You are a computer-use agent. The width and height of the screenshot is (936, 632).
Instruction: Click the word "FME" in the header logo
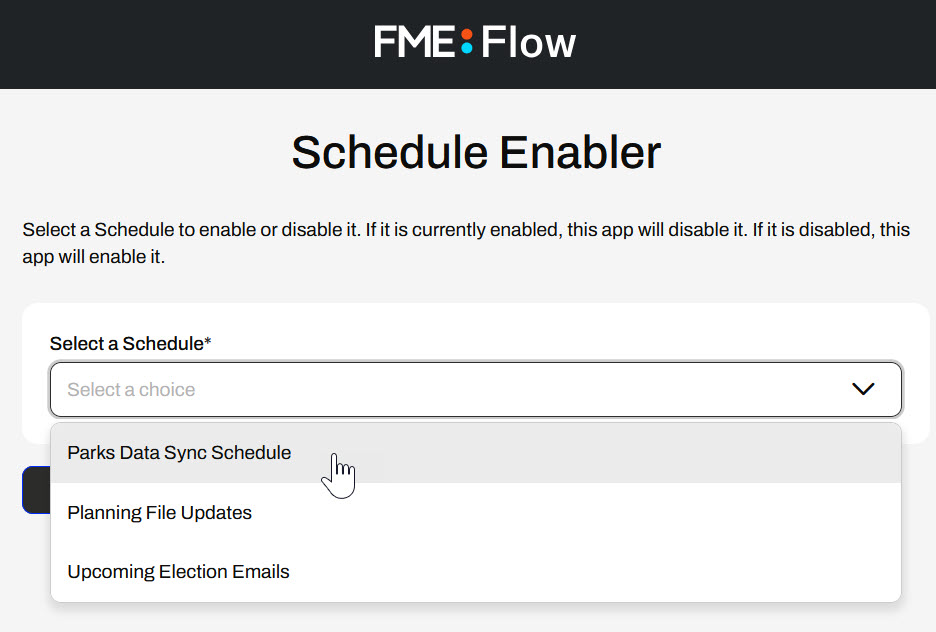point(413,43)
